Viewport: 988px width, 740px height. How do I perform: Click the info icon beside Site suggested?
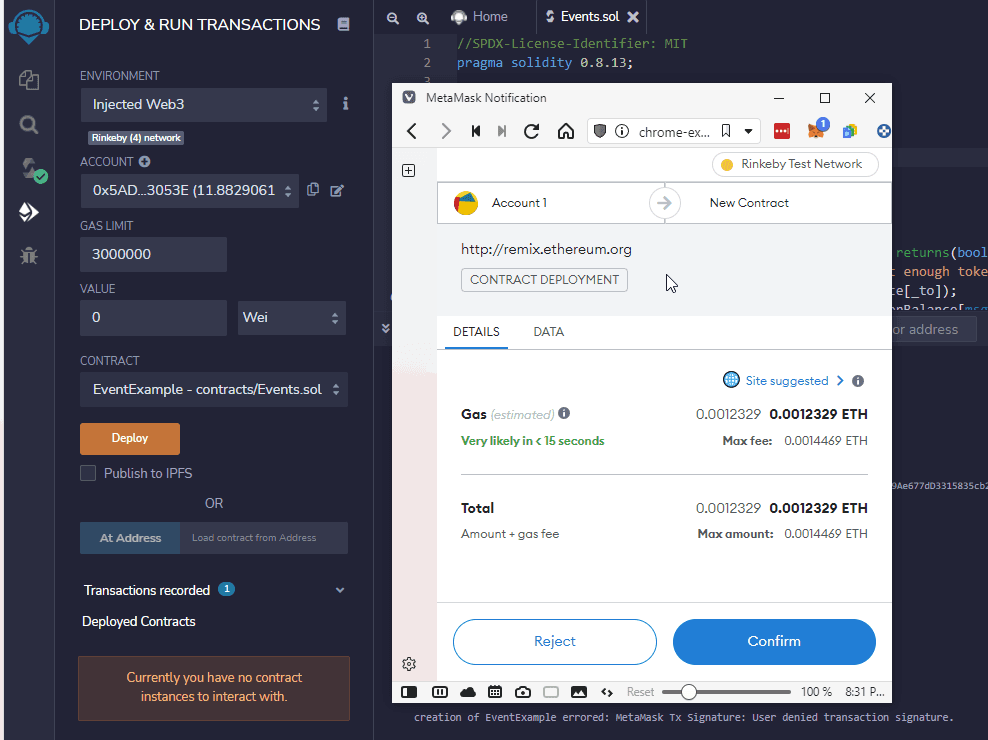pos(858,381)
